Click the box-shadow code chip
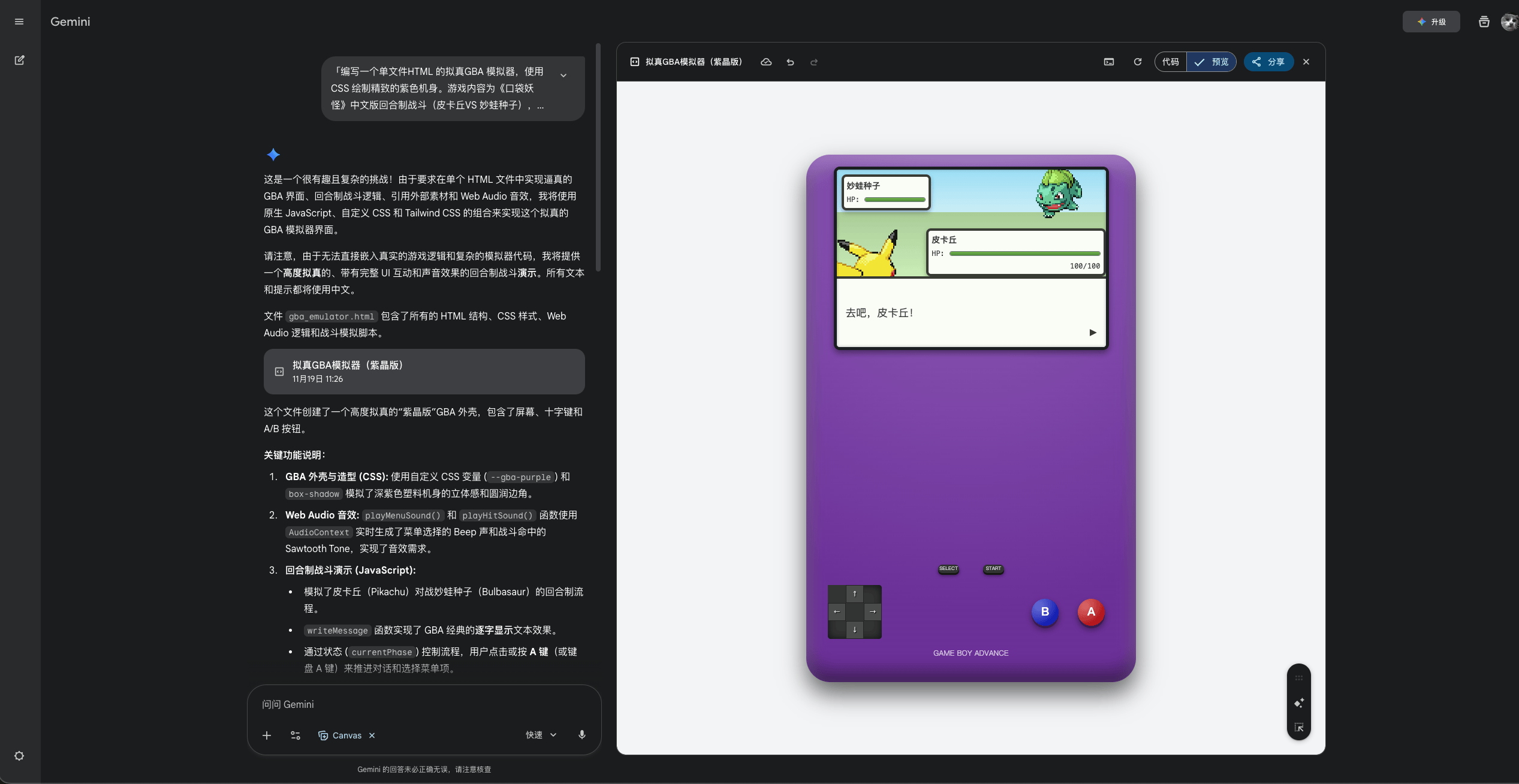1519x784 pixels. (314, 494)
